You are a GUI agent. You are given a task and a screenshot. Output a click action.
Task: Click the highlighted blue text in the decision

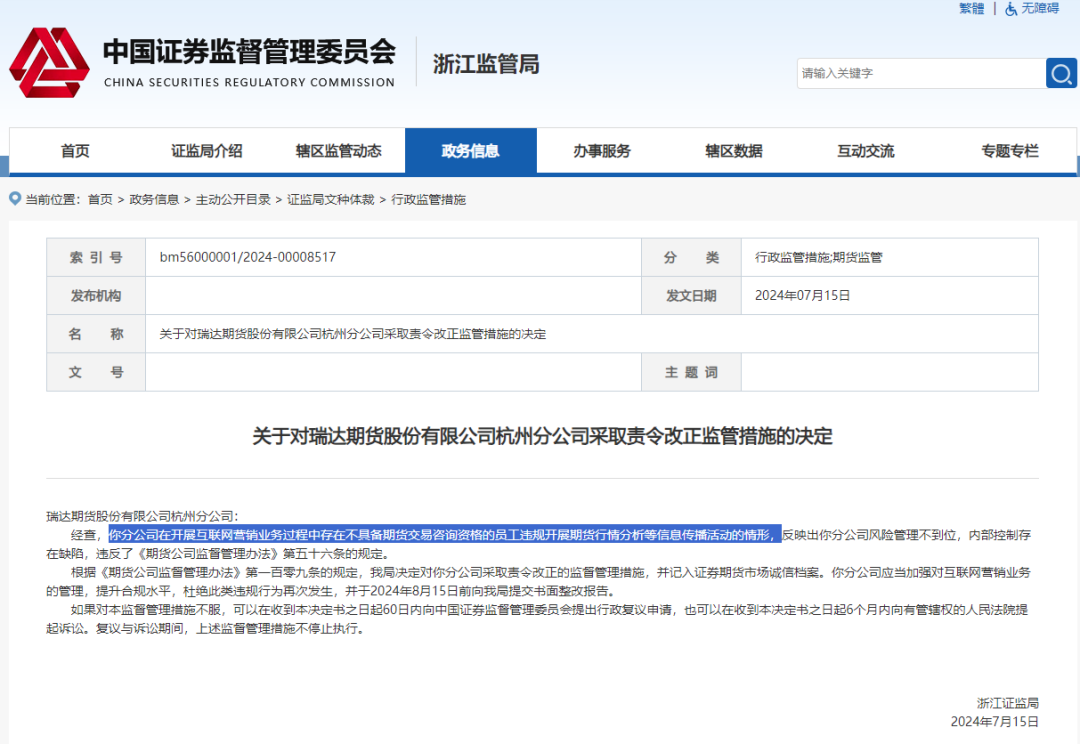click(x=444, y=535)
